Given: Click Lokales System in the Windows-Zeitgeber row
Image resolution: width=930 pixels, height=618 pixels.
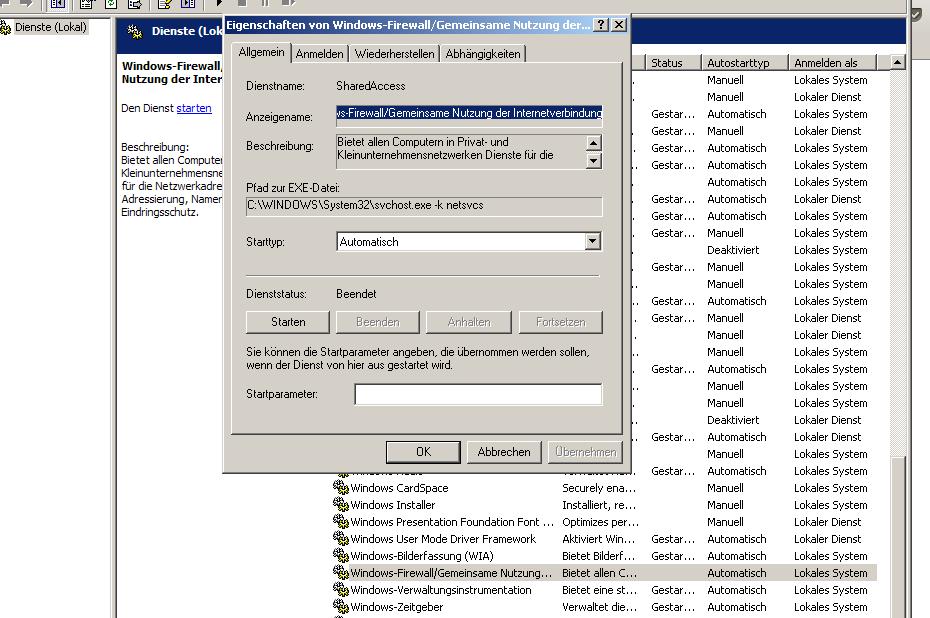Looking at the screenshot, I should pyautogui.click(x=830, y=607).
